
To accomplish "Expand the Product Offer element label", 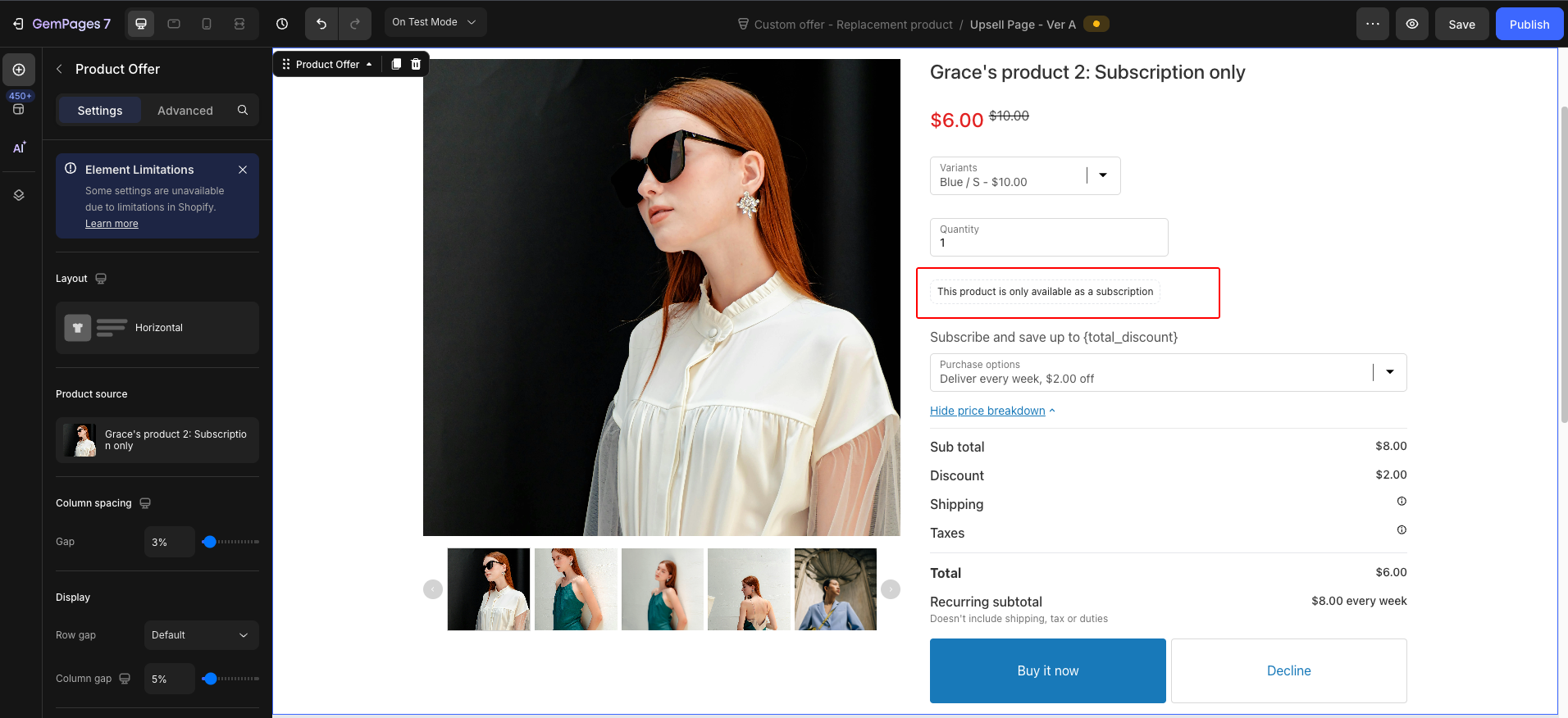I will (x=334, y=64).
